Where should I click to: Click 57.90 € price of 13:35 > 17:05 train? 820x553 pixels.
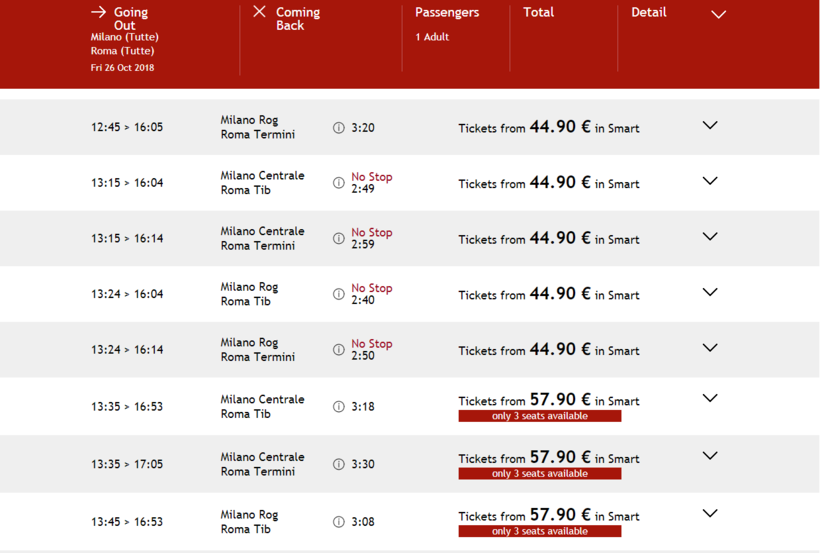coord(560,458)
